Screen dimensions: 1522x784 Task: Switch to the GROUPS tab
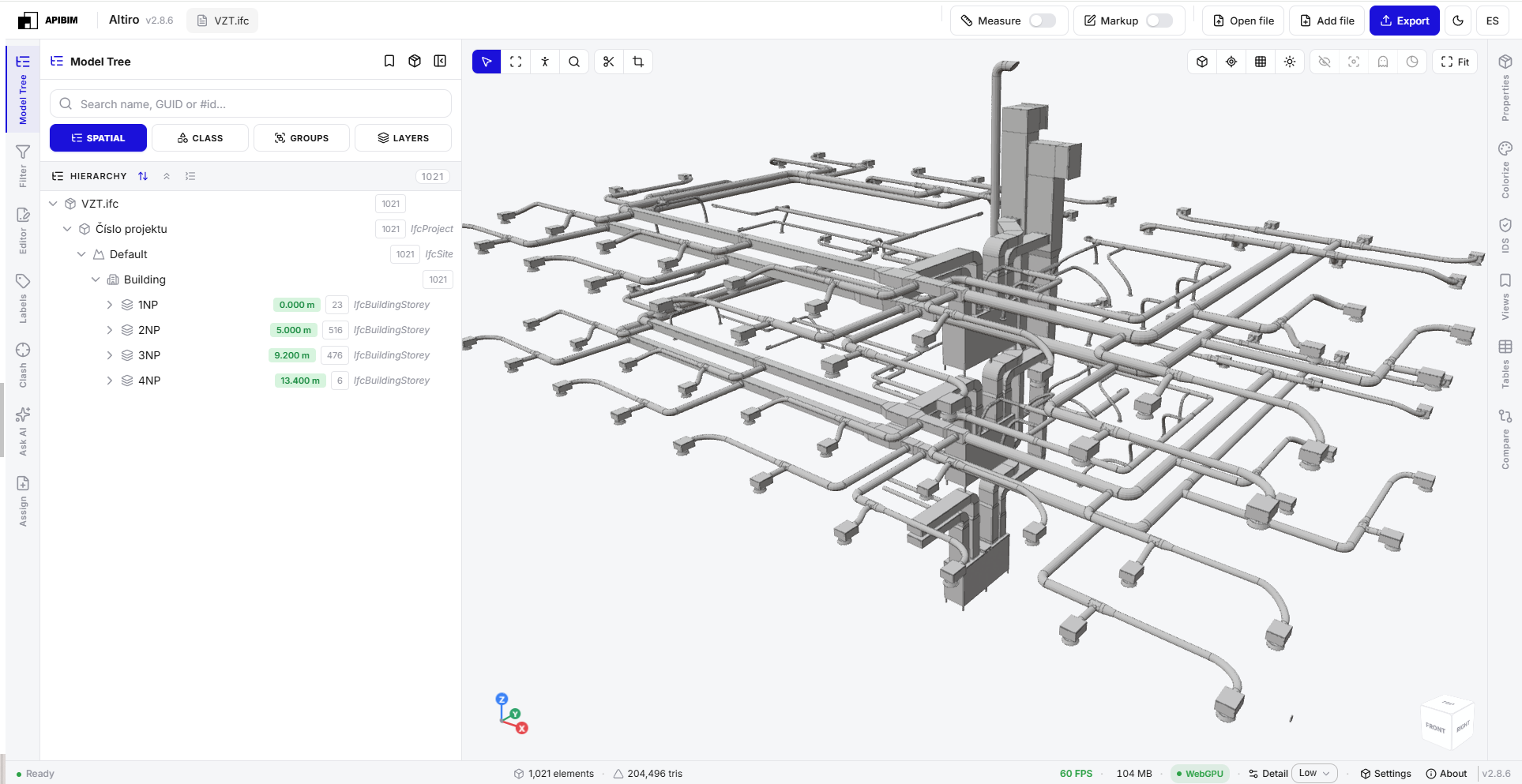(302, 137)
